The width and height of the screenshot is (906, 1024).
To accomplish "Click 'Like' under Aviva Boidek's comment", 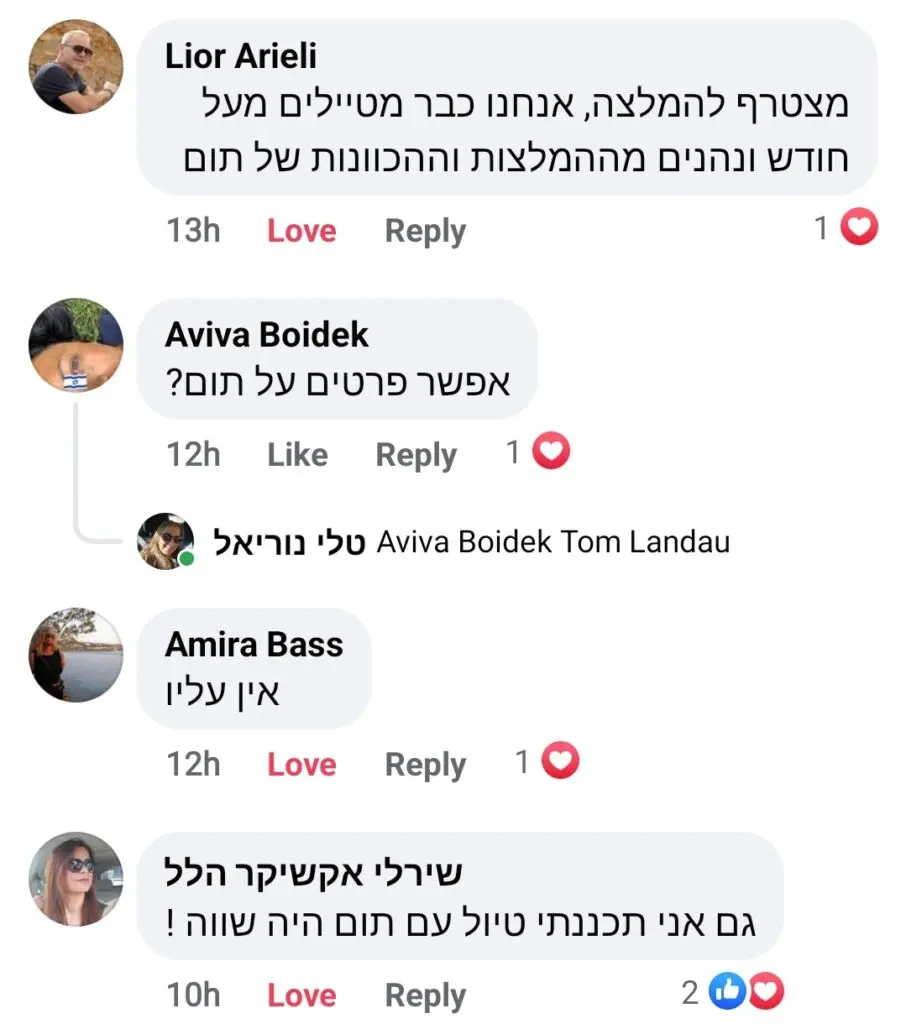I will point(296,454).
